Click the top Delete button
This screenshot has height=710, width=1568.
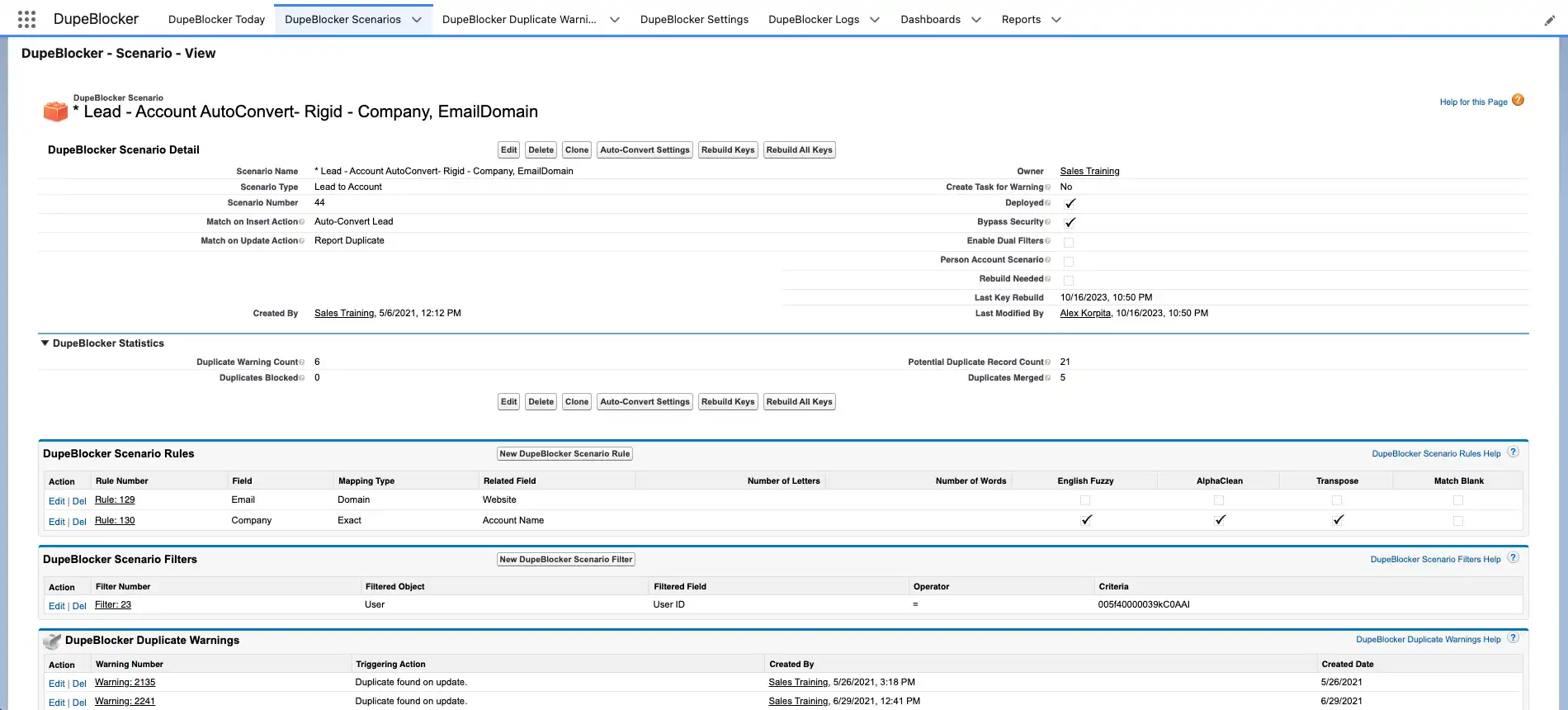pos(541,150)
